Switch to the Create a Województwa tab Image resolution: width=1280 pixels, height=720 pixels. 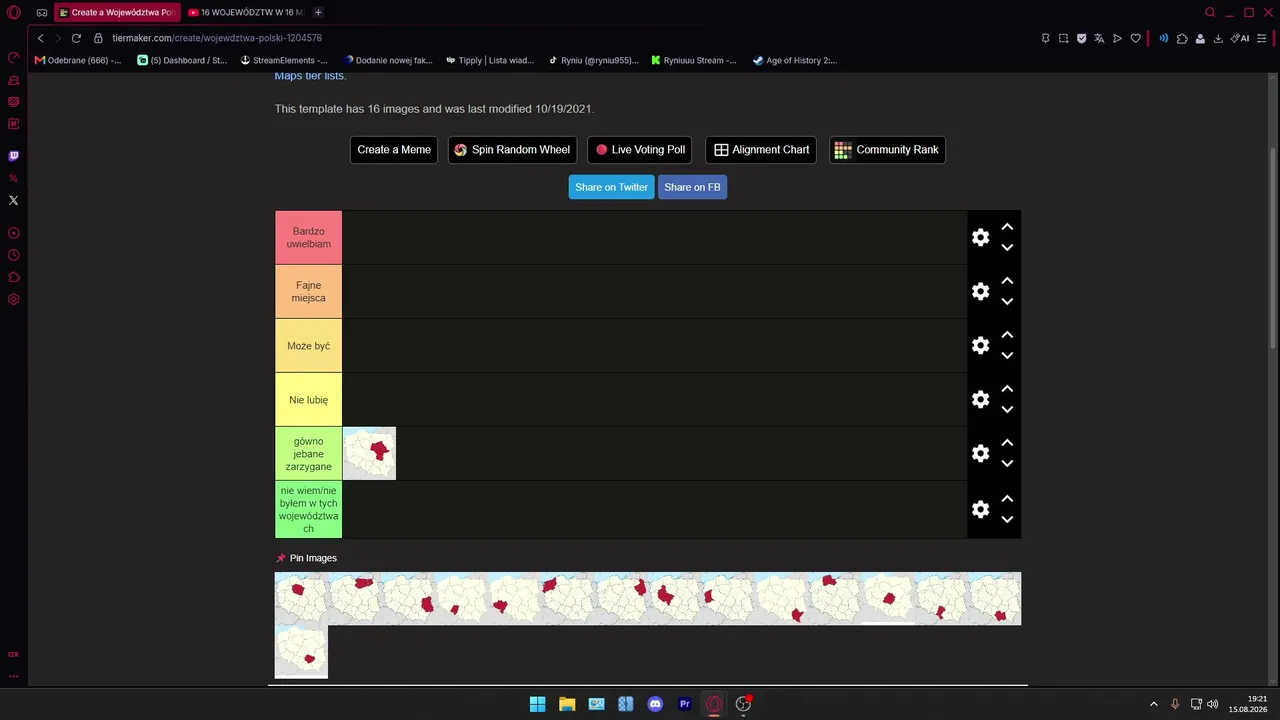pyautogui.click(x=117, y=12)
